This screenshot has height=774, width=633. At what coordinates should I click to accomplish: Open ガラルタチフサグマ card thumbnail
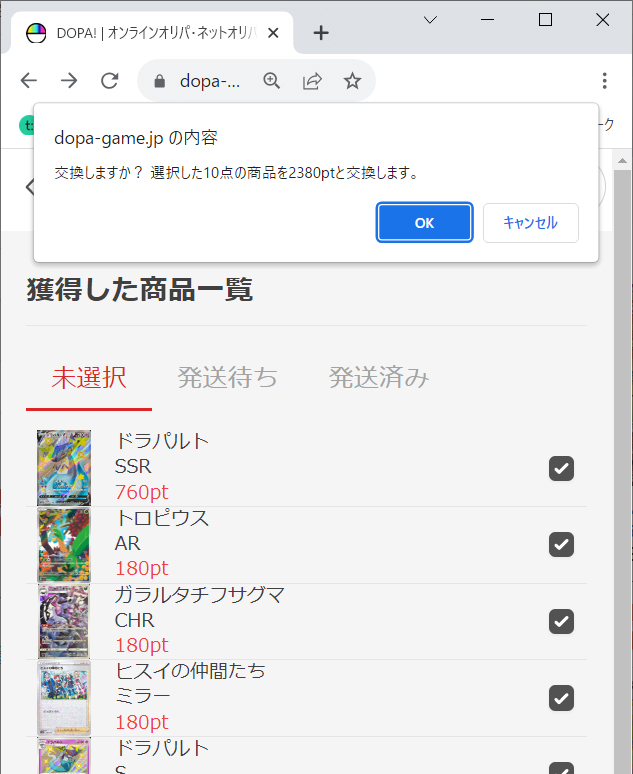pyautogui.click(x=64, y=621)
